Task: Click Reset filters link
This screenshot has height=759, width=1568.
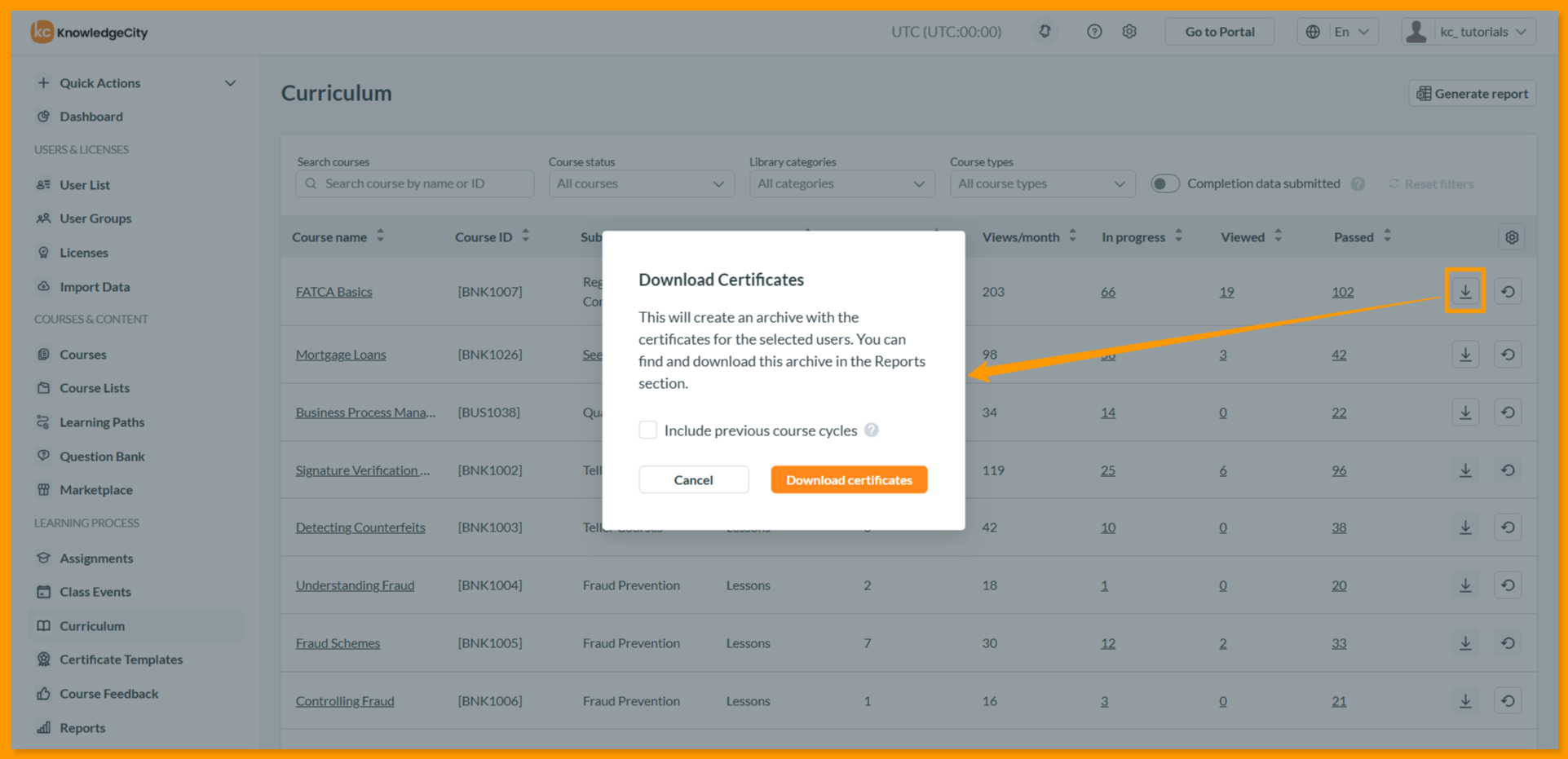Action: point(1431,184)
